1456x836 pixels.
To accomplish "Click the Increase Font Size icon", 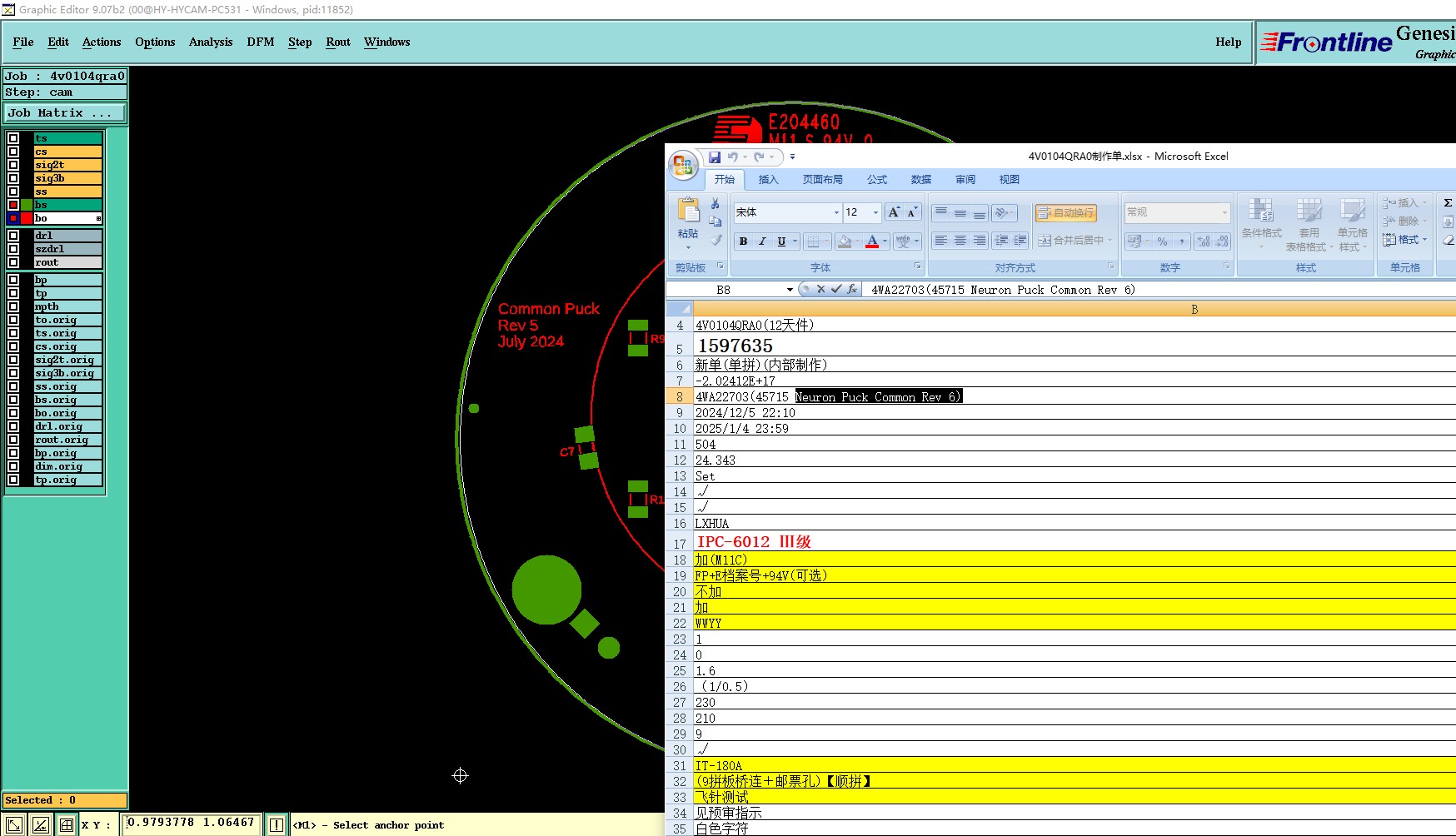I will tap(894, 212).
